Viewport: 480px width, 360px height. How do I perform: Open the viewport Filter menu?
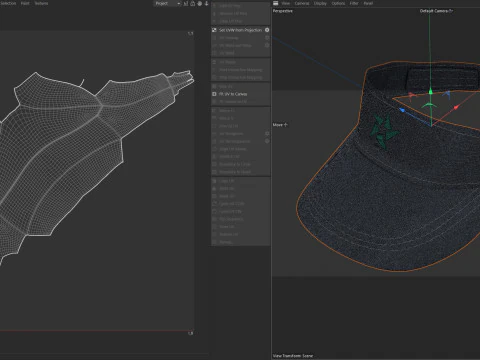[x=354, y=3]
